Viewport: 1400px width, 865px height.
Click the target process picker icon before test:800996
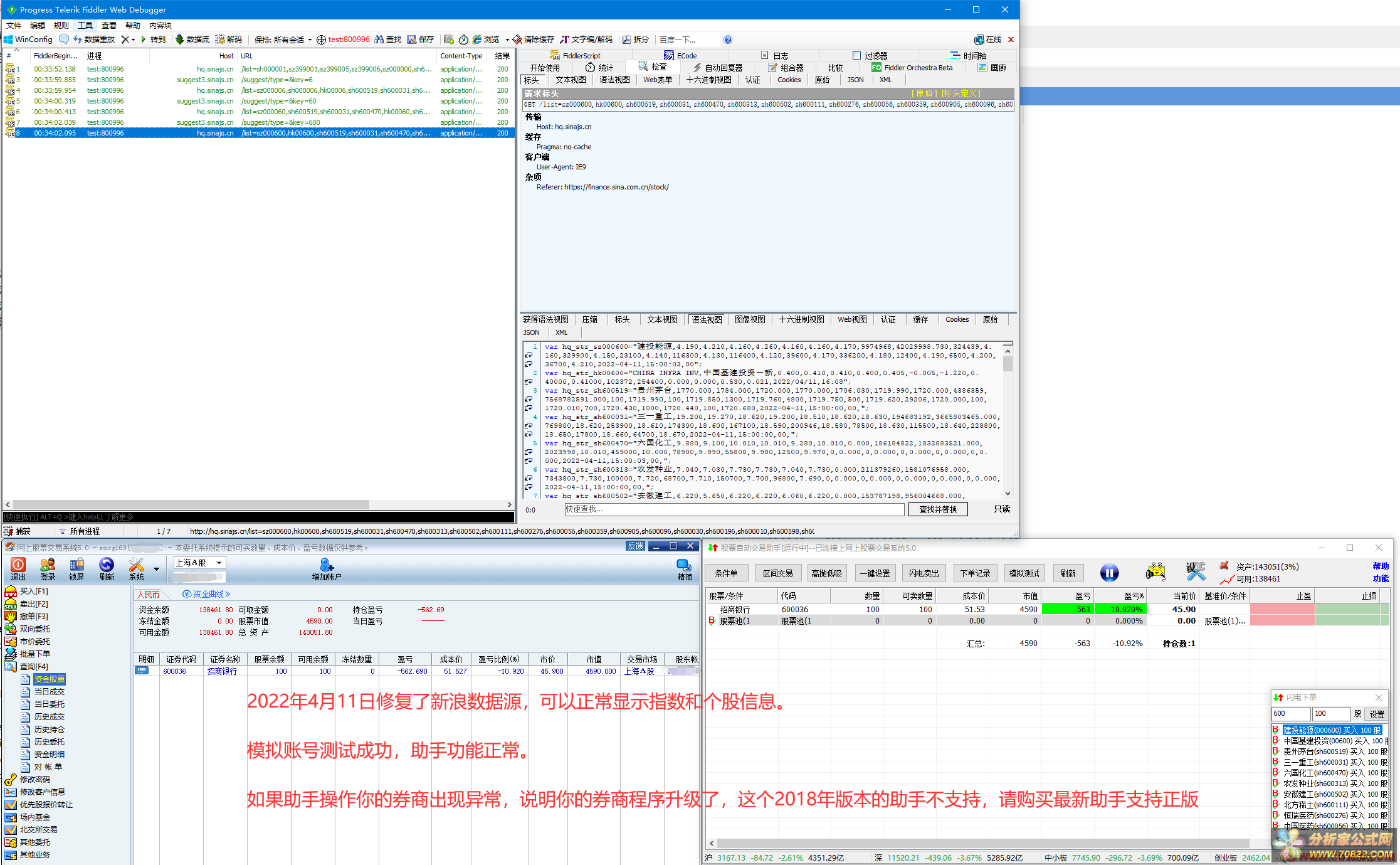click(x=321, y=40)
